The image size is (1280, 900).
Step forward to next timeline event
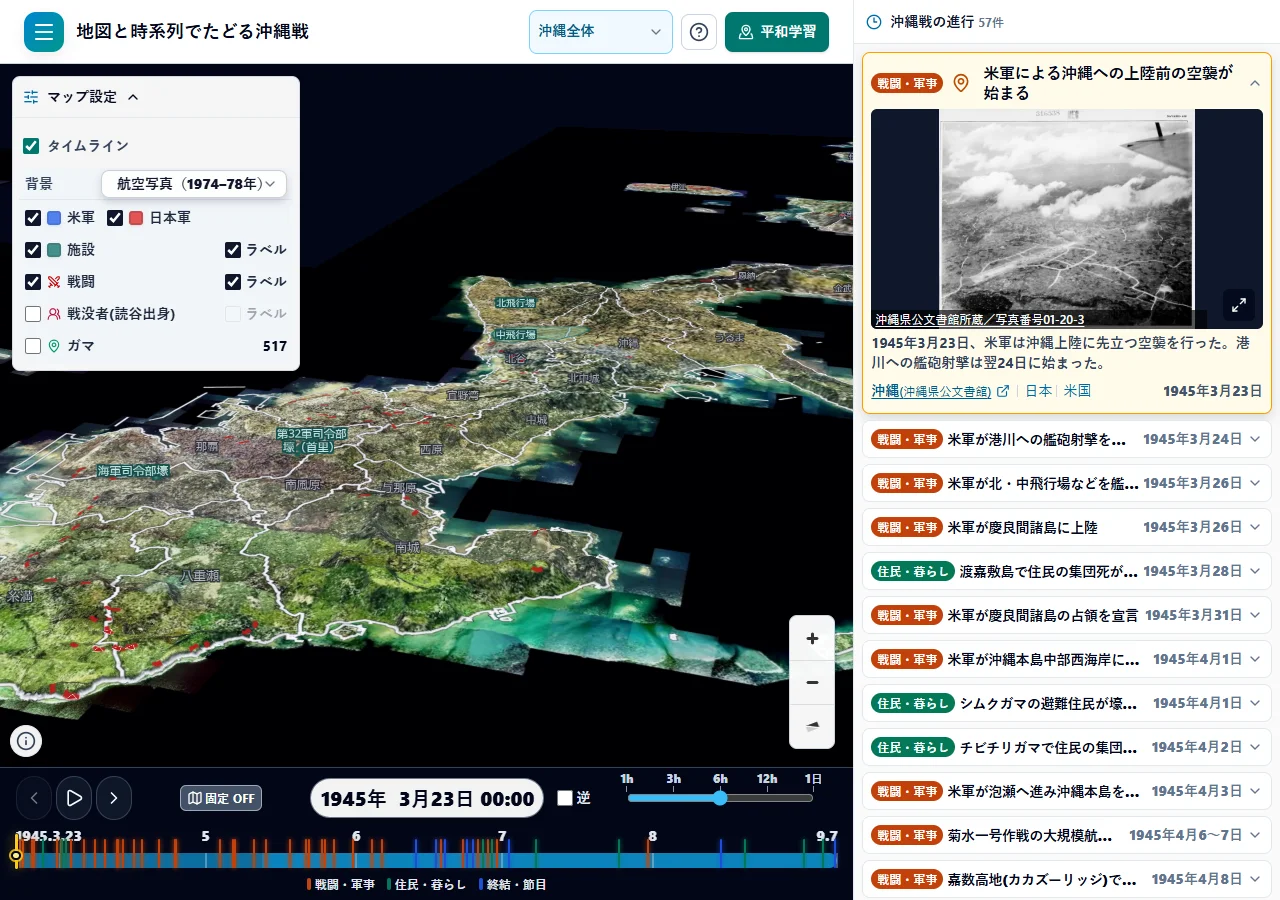pos(114,798)
